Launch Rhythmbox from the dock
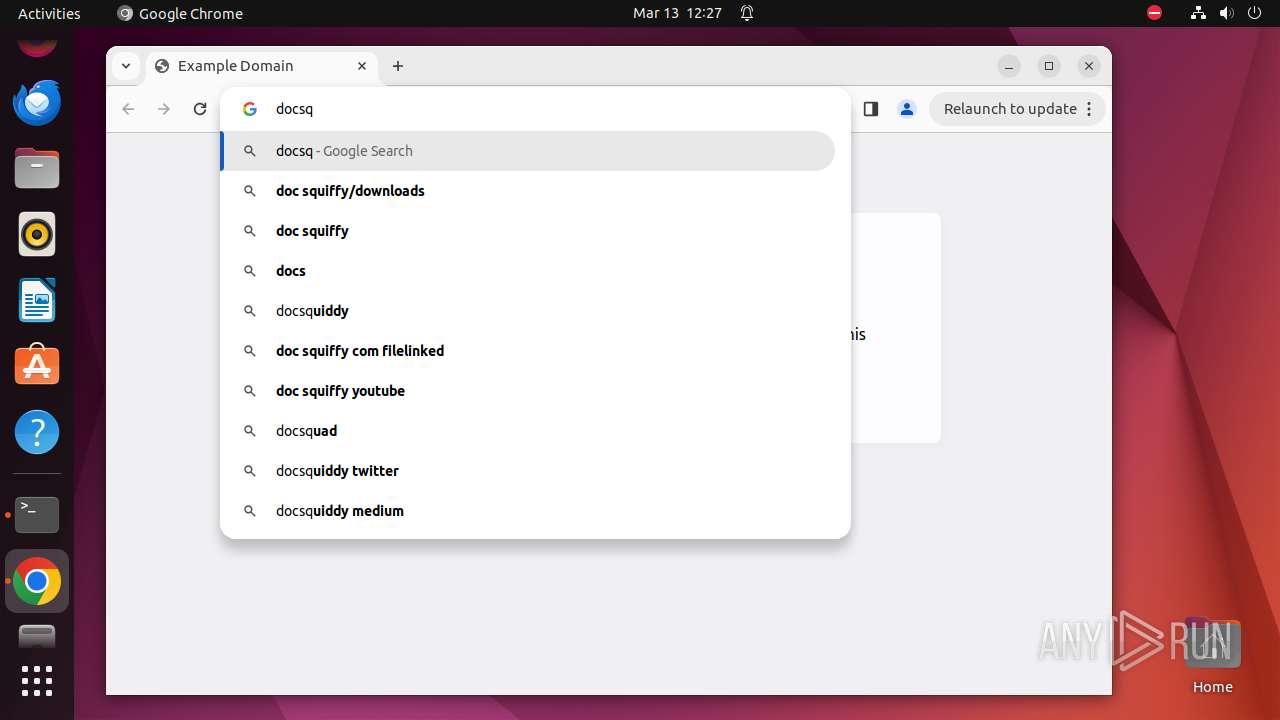The image size is (1280, 720). coord(37,234)
